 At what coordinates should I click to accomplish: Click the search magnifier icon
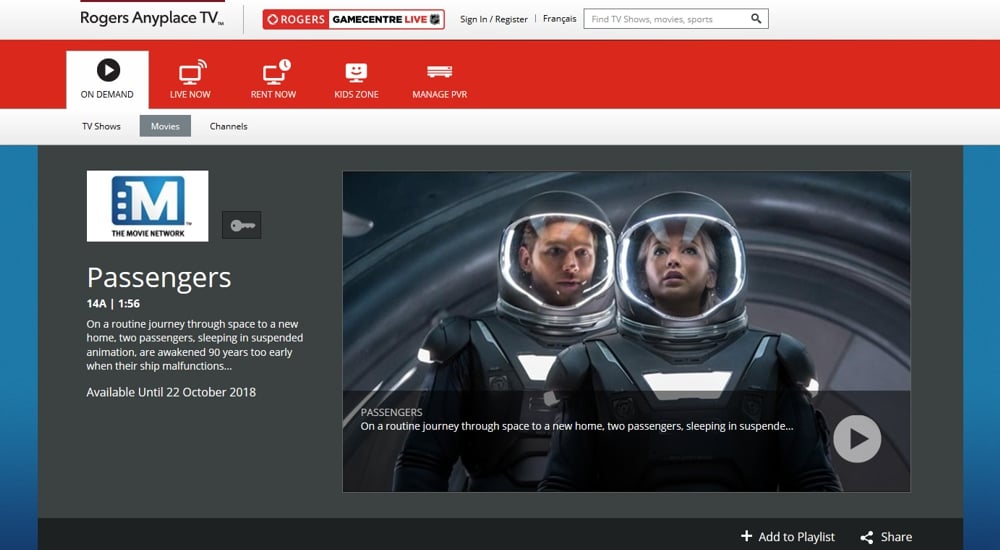[756, 19]
